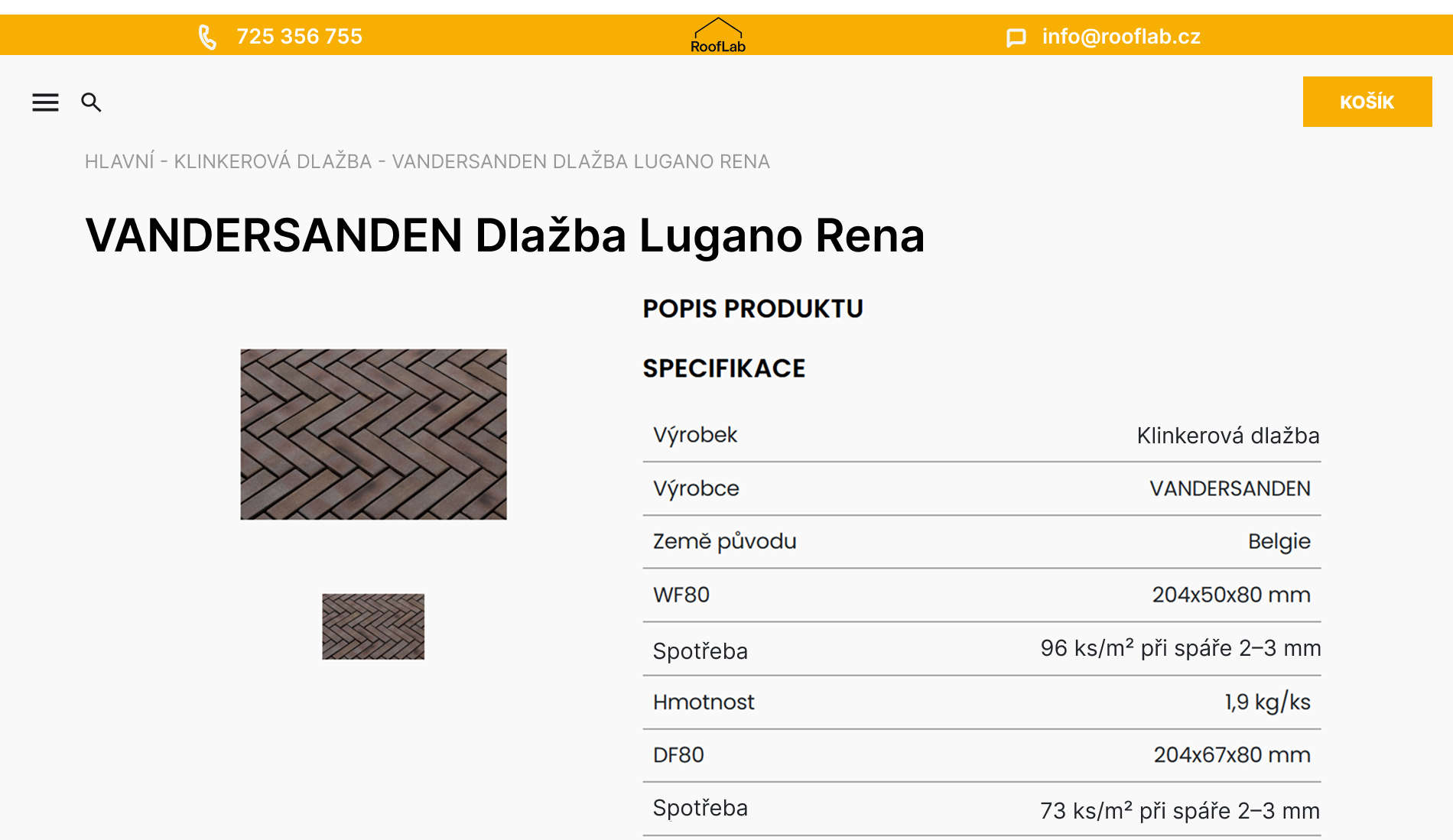Click the RoofLab house logo

717,35
